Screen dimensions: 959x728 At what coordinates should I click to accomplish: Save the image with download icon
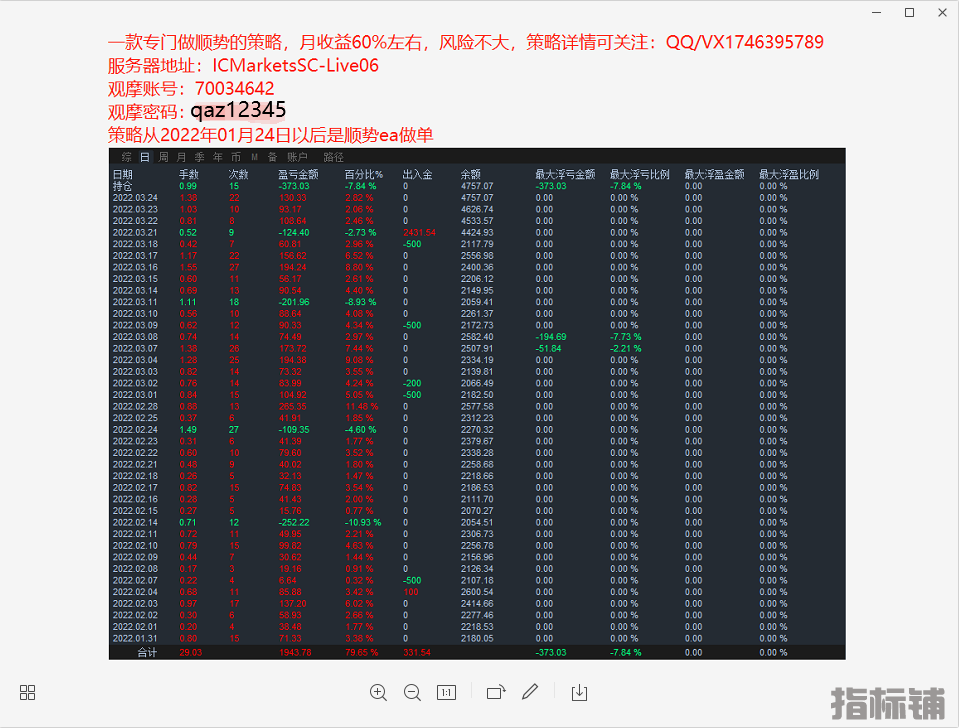(579, 692)
